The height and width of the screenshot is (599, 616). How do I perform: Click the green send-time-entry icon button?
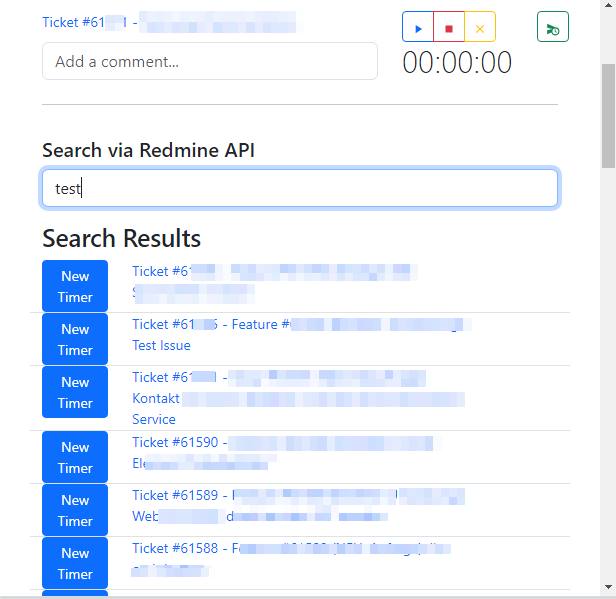coord(553,27)
